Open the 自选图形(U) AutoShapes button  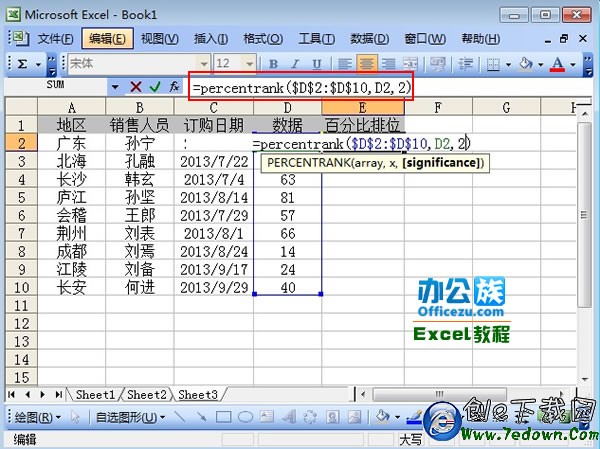(130, 416)
